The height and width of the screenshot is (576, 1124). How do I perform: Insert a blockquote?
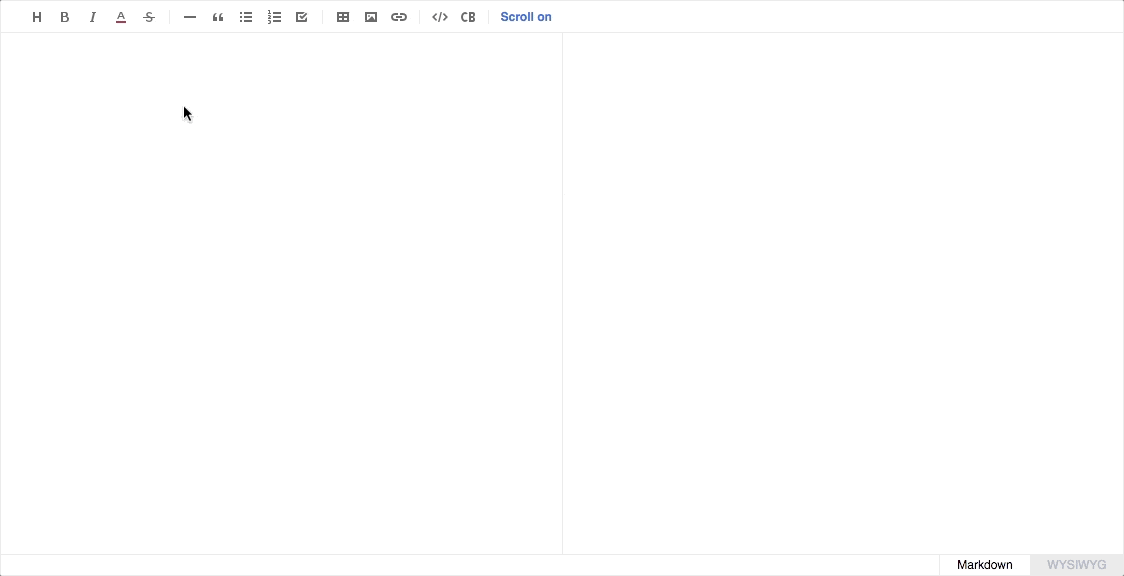tap(218, 17)
